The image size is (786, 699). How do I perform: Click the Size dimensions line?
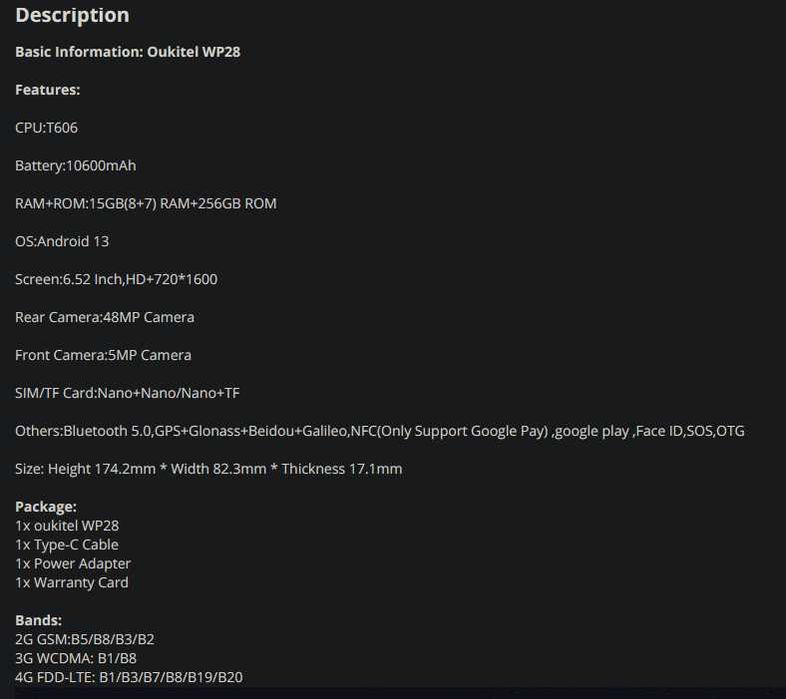(x=208, y=470)
